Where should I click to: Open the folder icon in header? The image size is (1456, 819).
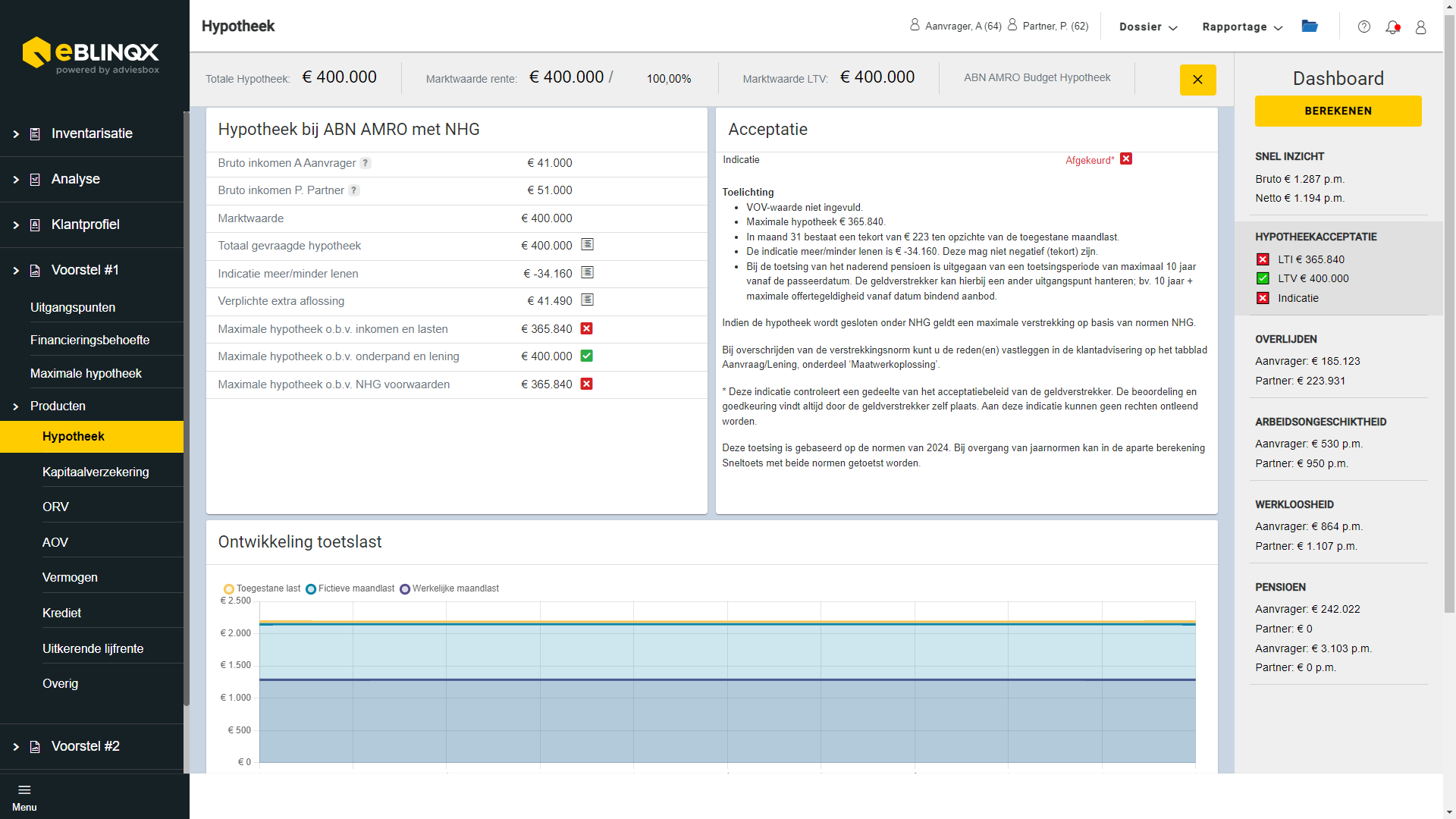pyautogui.click(x=1310, y=26)
